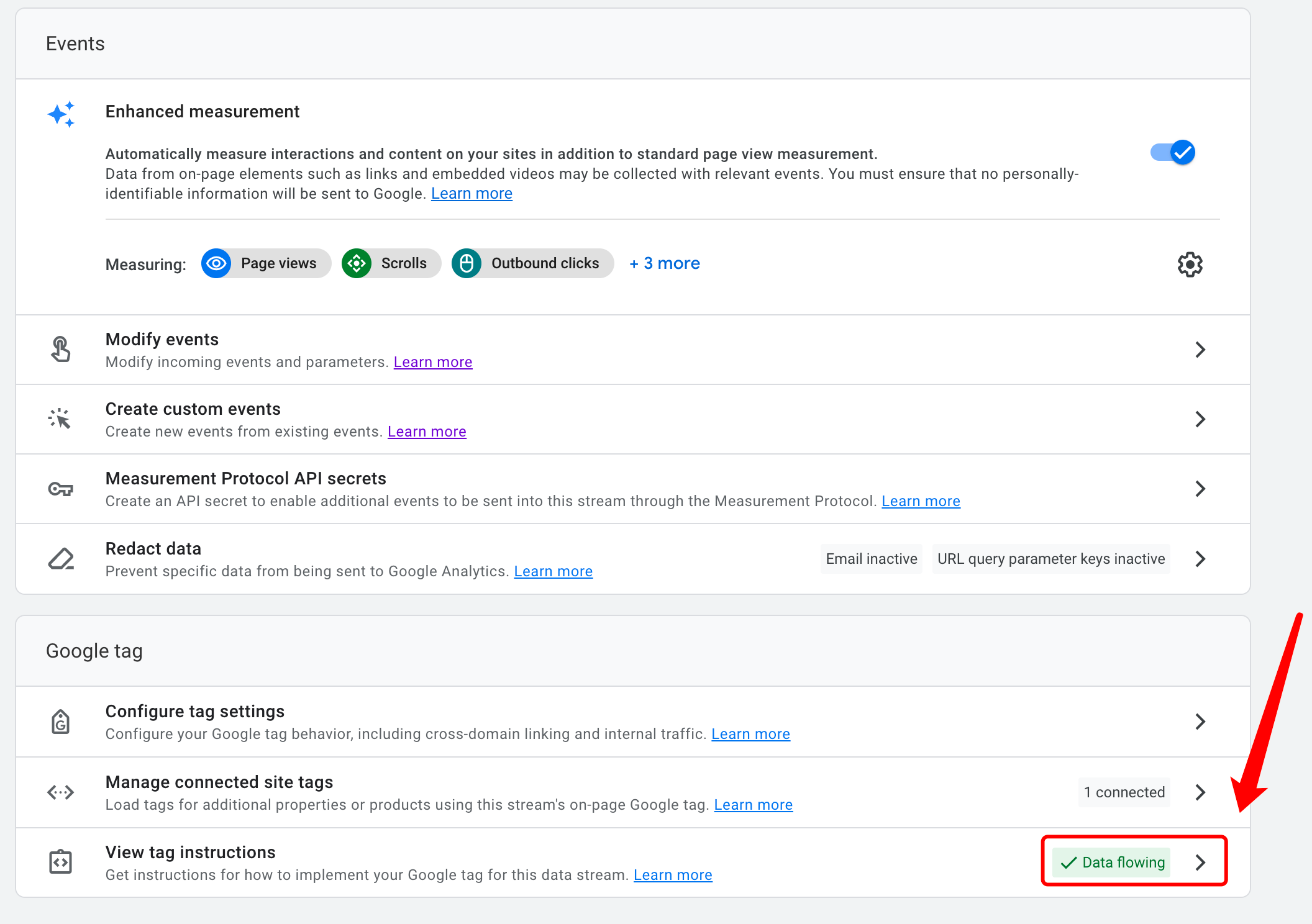Screen dimensions: 1312x924
Task: Click the Modify events touch icon
Action: coord(61,349)
